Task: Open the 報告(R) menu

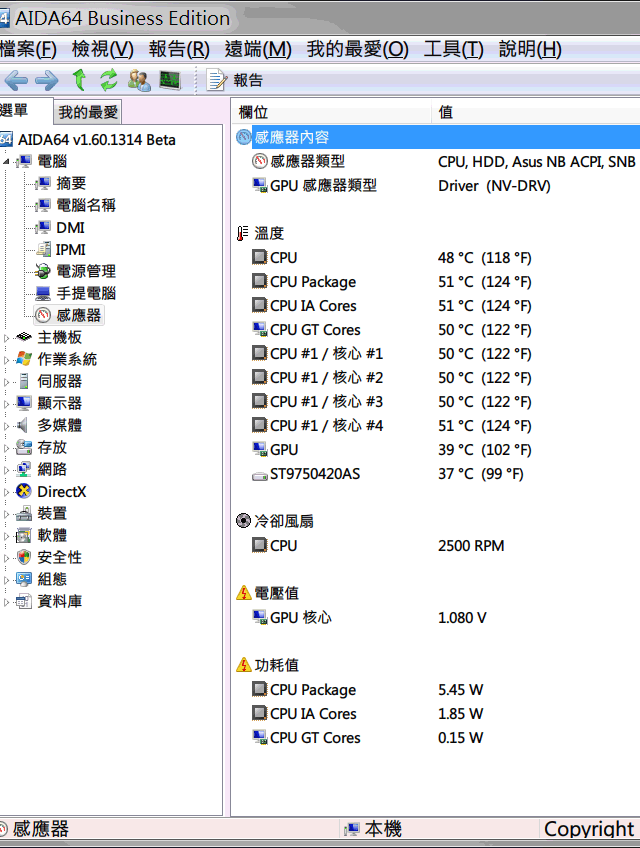Action: point(179,49)
